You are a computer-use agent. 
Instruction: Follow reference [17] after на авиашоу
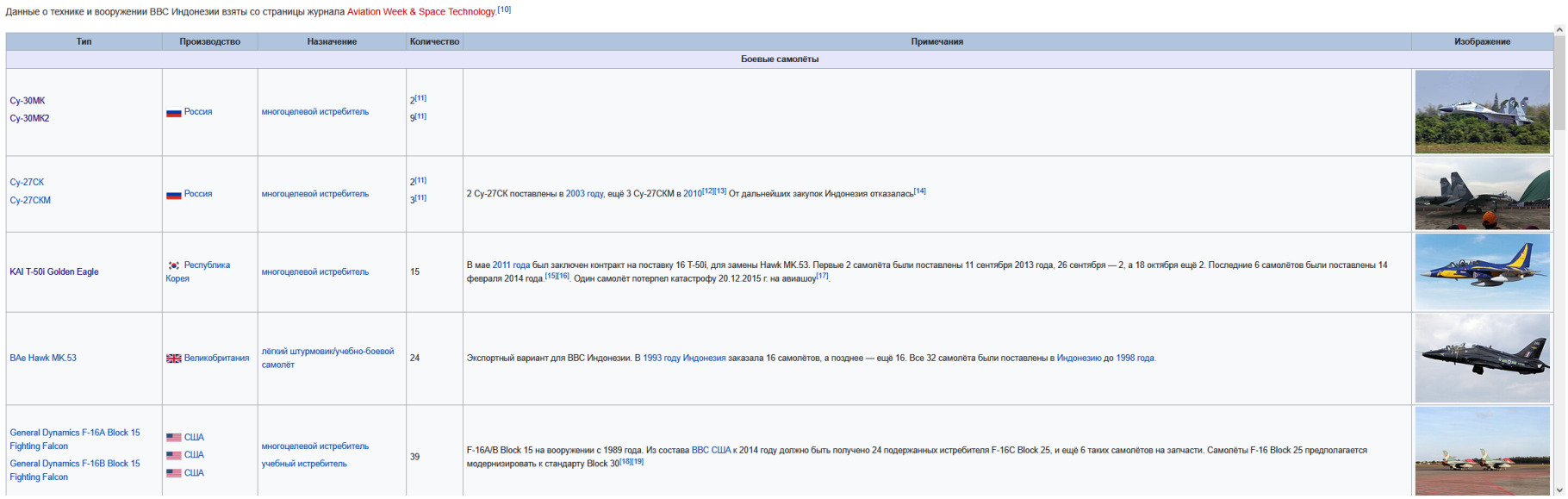823,276
